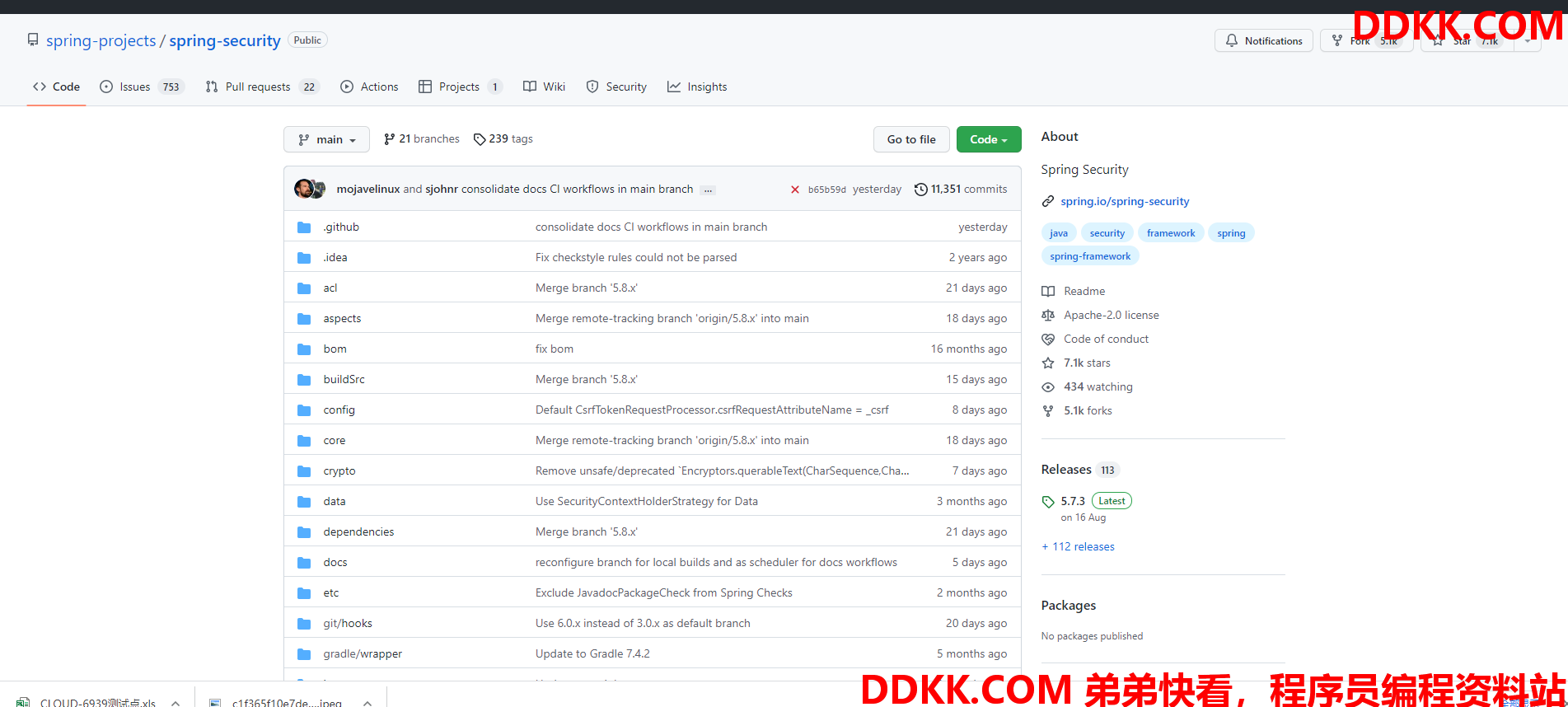Expand the CLOUD-6939 xls download options chevron
The height and width of the screenshot is (707, 1568).
click(176, 703)
